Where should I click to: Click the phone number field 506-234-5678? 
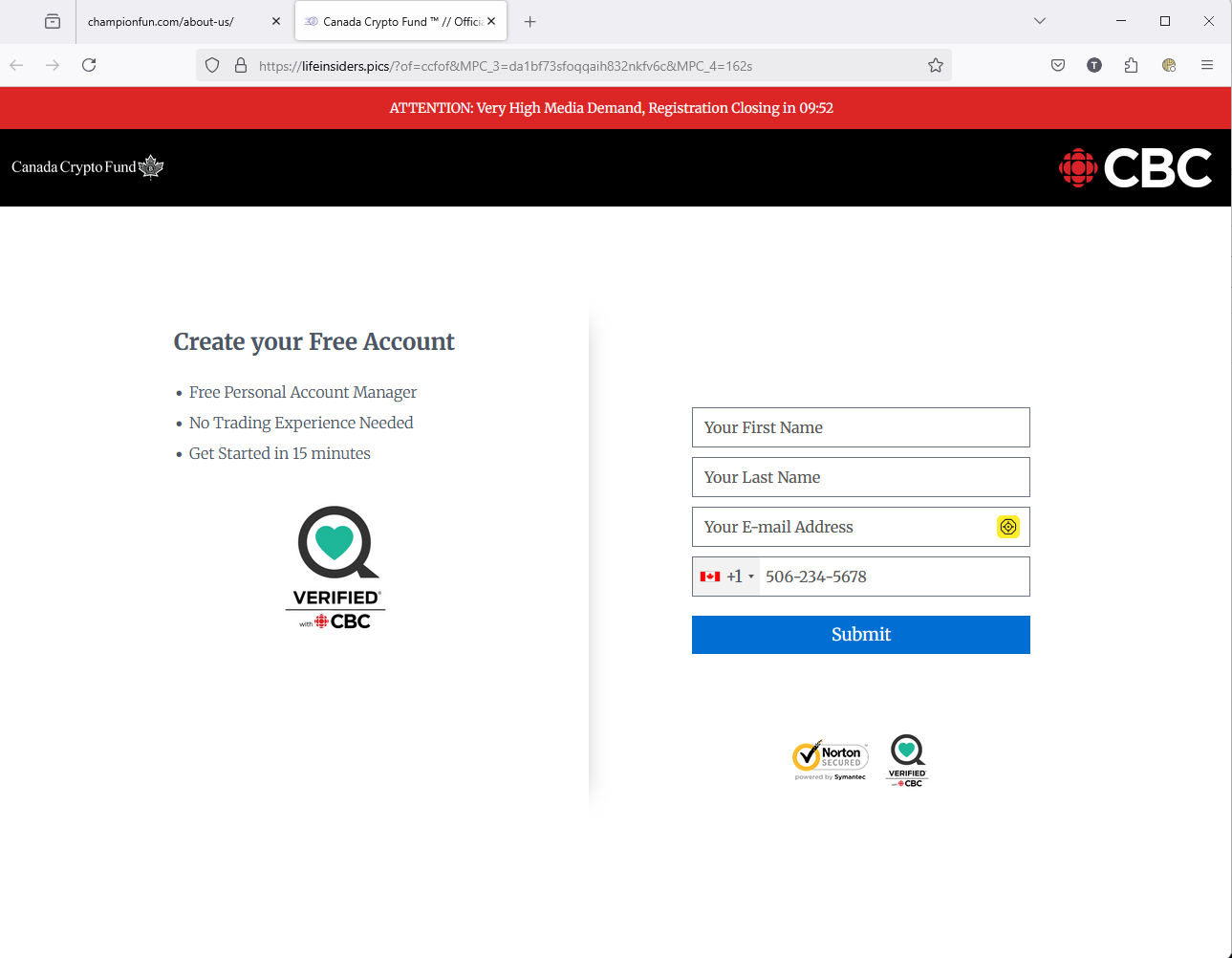point(895,577)
